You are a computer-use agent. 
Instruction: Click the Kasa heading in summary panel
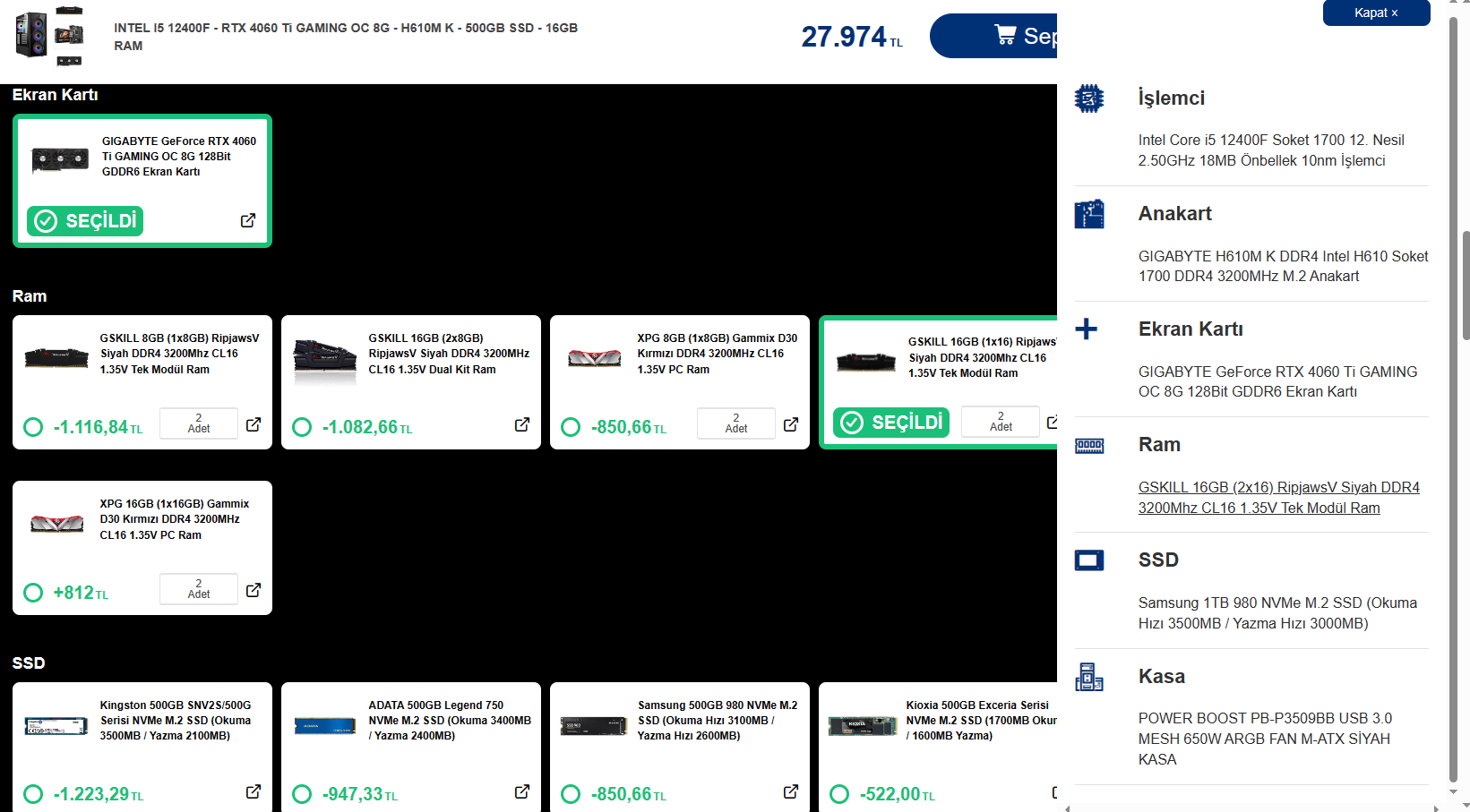pyautogui.click(x=1162, y=677)
